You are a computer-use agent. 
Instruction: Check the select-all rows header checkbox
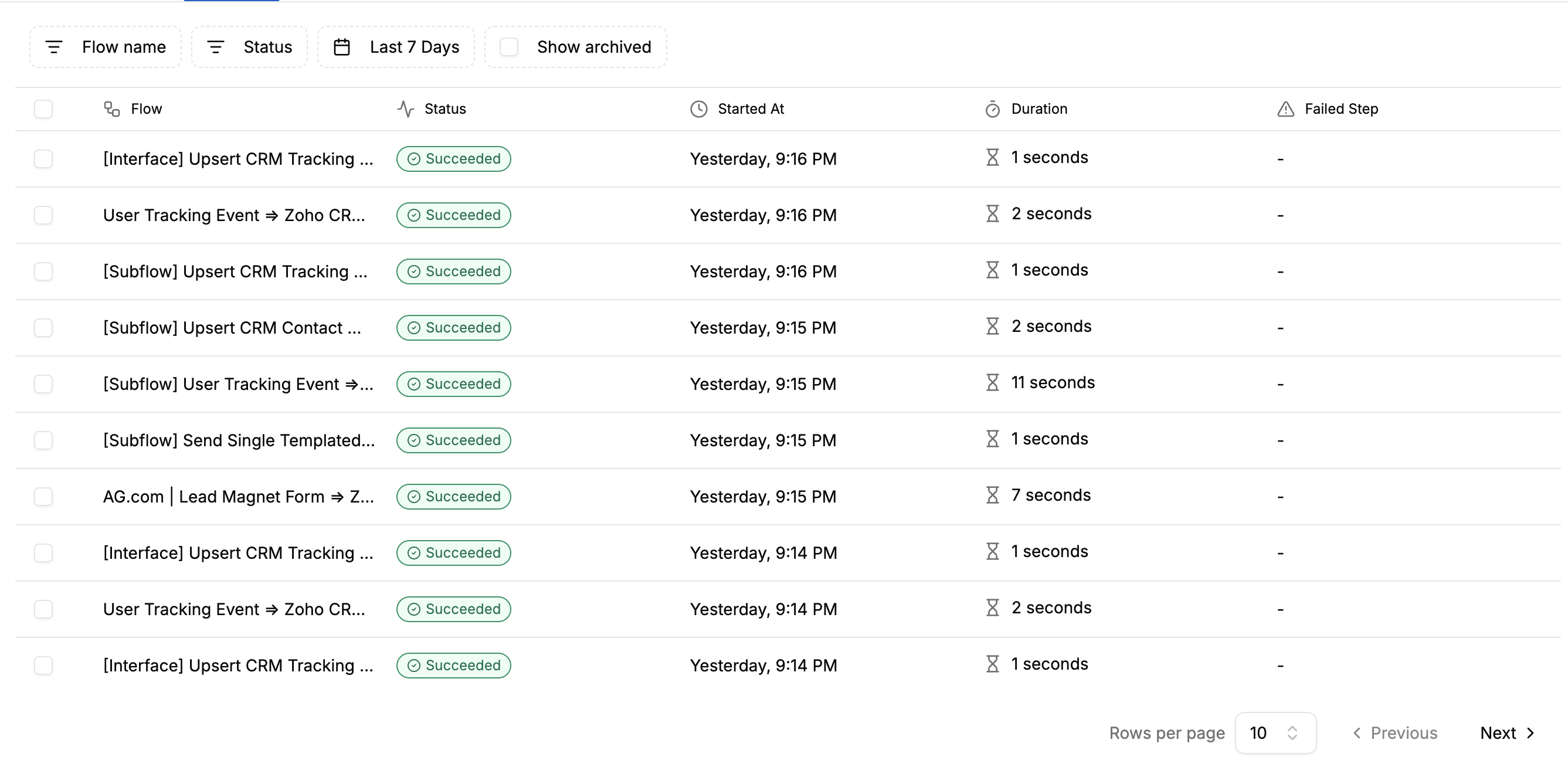pos(43,109)
